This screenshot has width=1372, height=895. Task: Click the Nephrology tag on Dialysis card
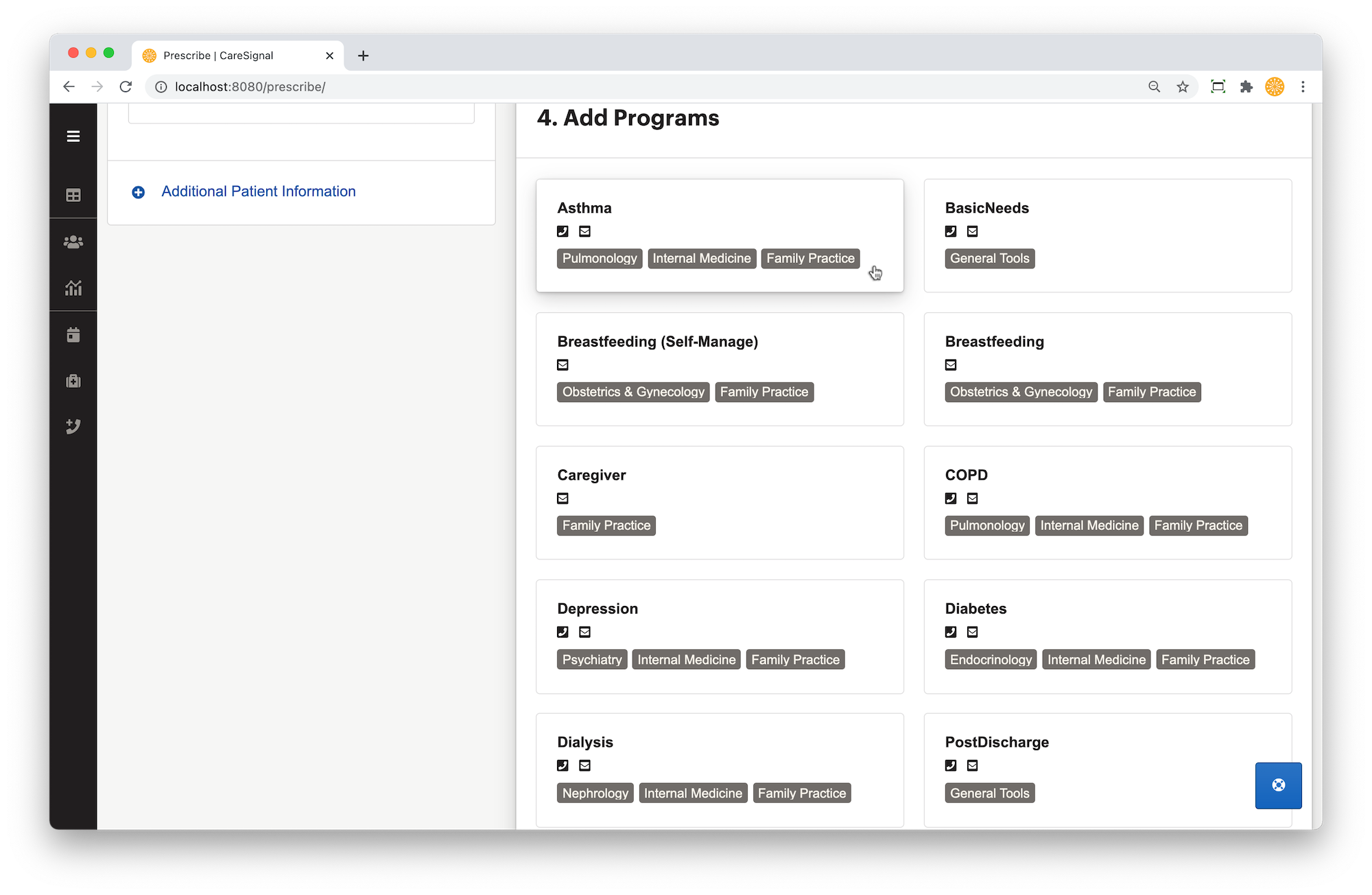click(595, 793)
